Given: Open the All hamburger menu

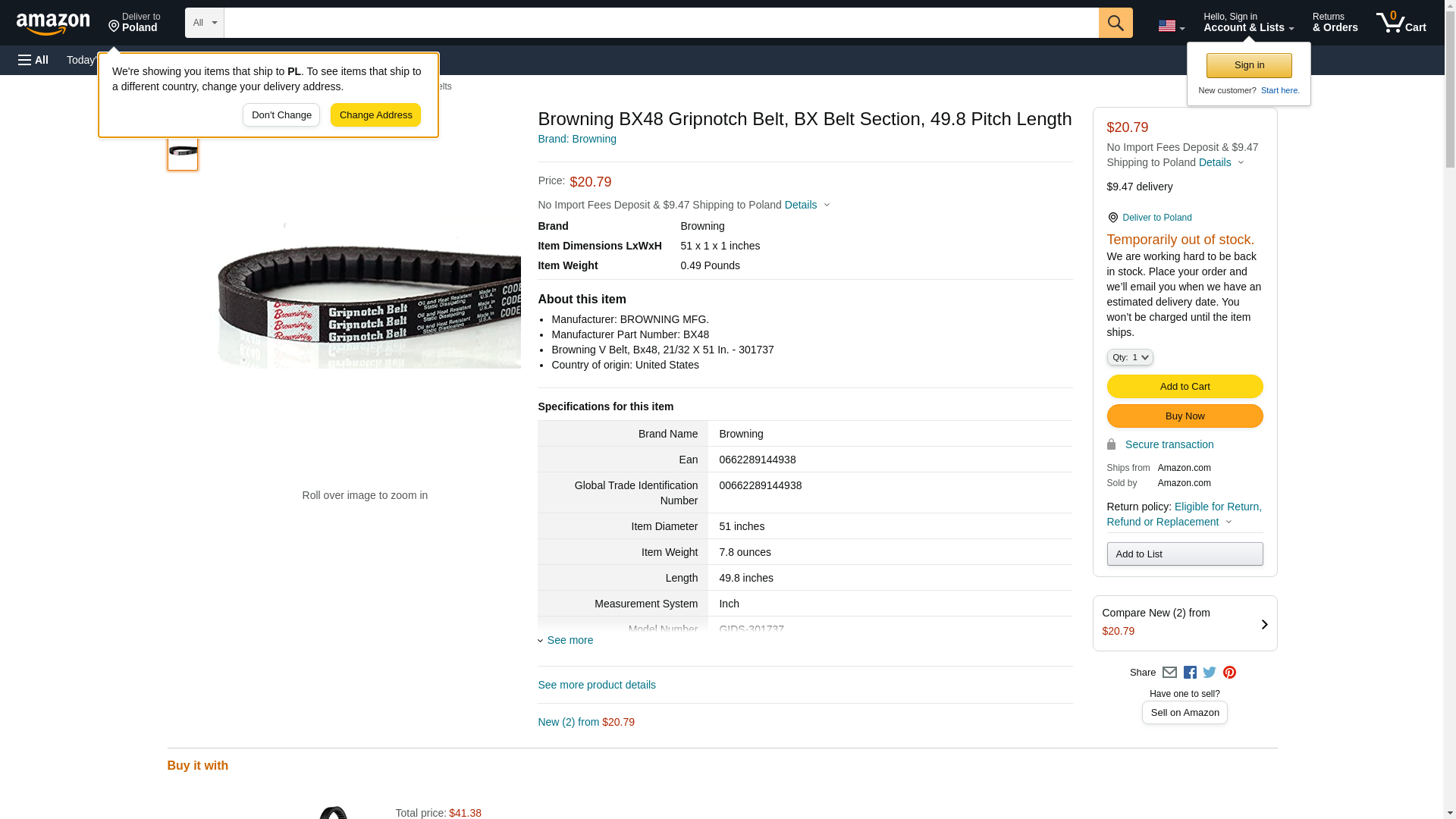Looking at the screenshot, I should tap(33, 60).
